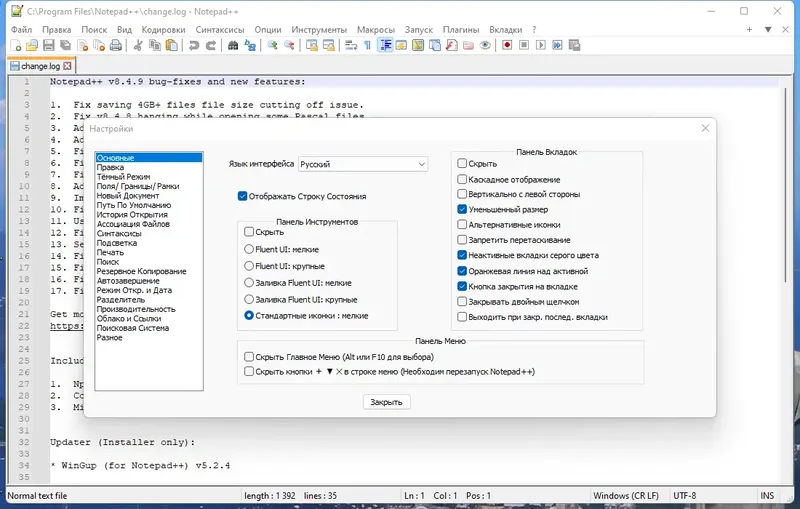This screenshot has width=800, height=509.
Task: Cut selection with the scissors icon
Action: (138, 45)
